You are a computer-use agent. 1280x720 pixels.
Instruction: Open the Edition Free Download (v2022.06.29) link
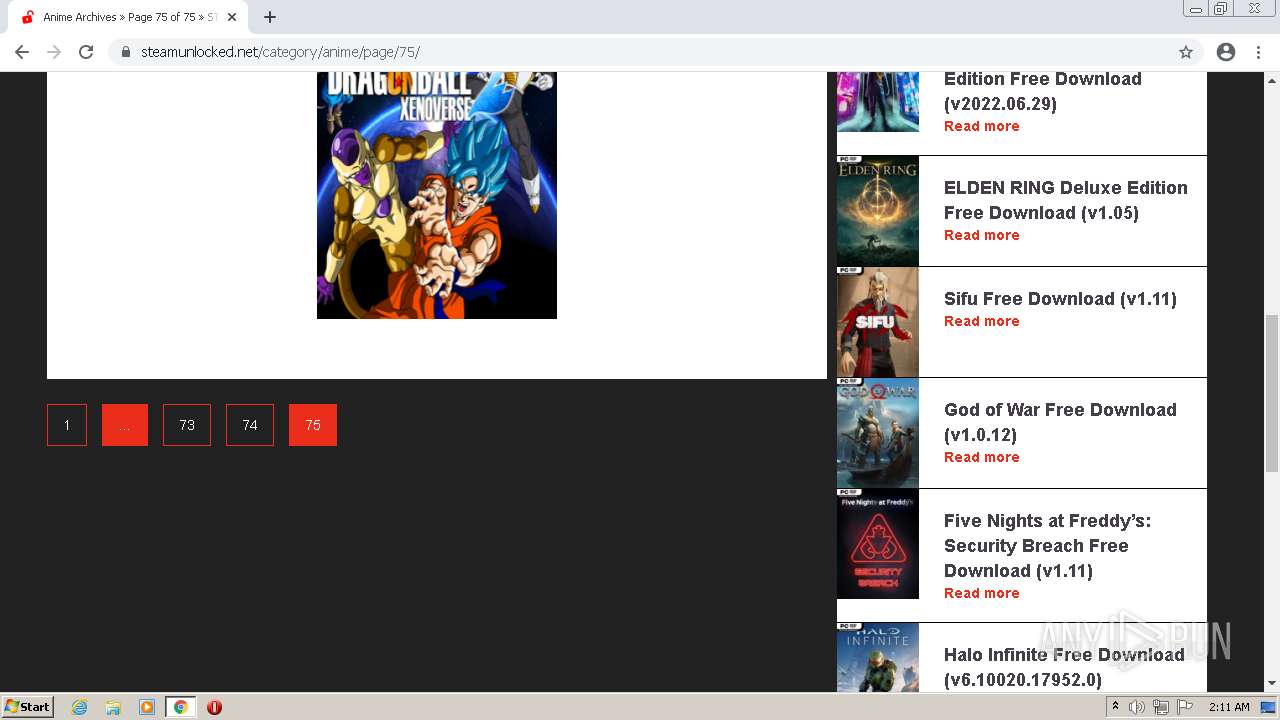(x=1043, y=91)
